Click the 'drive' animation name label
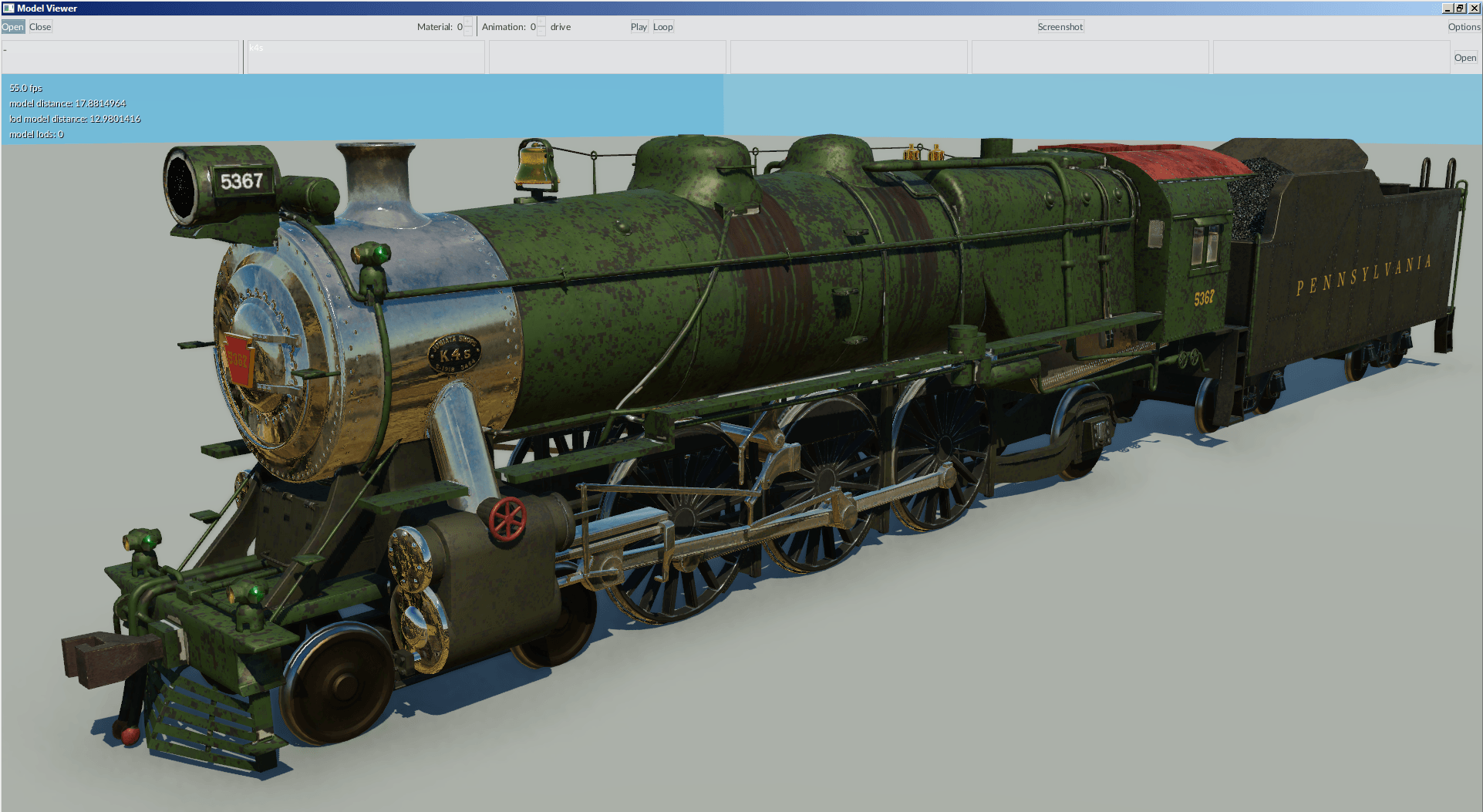The width and height of the screenshot is (1483, 812). [561, 27]
